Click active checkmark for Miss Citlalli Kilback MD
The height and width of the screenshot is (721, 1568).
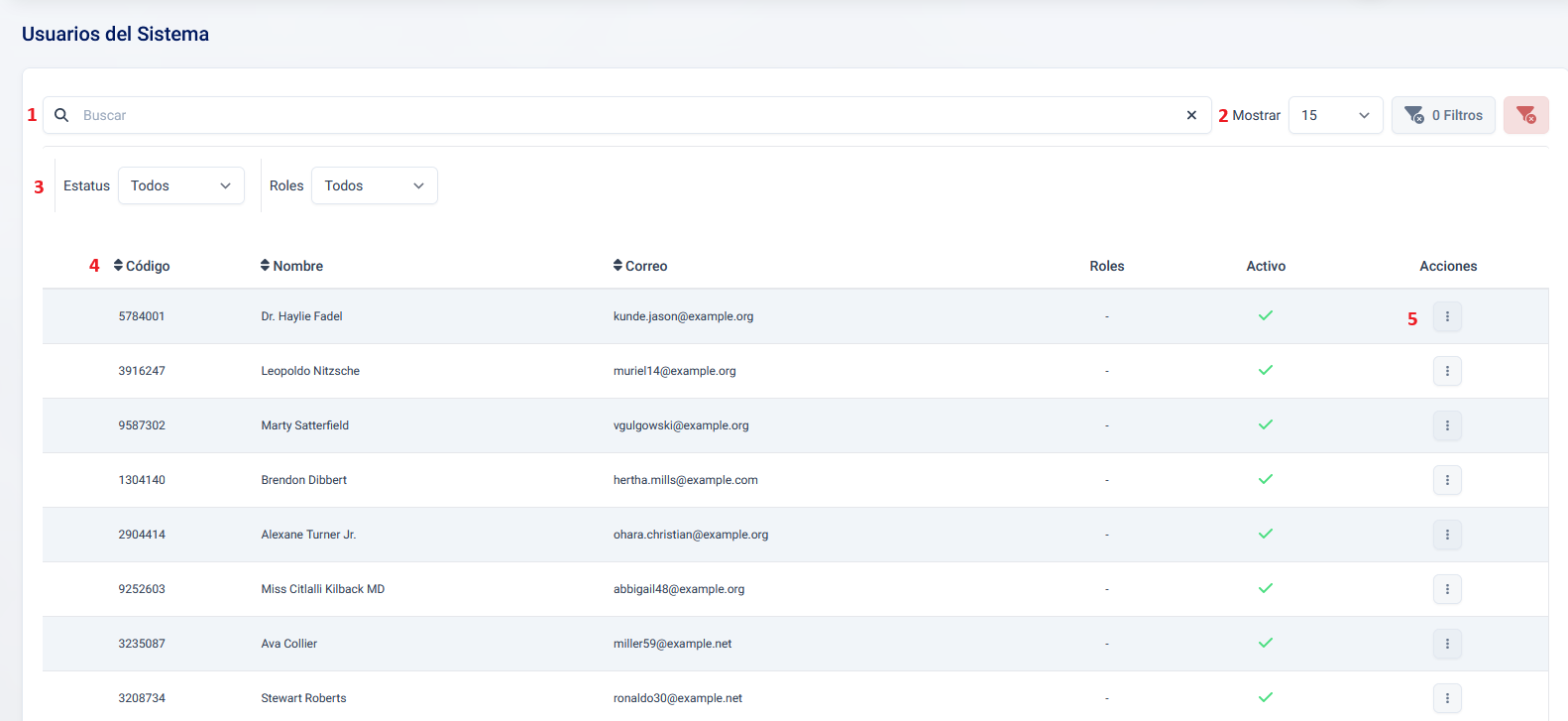pos(1266,588)
